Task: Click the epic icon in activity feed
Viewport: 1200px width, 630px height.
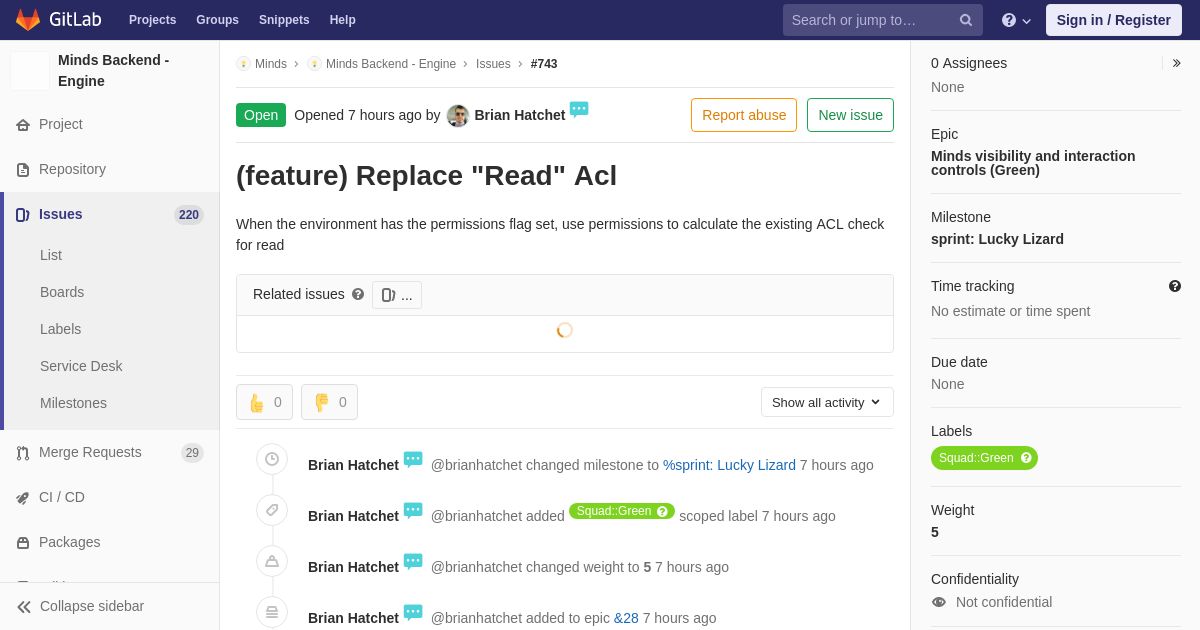Action: (x=272, y=613)
